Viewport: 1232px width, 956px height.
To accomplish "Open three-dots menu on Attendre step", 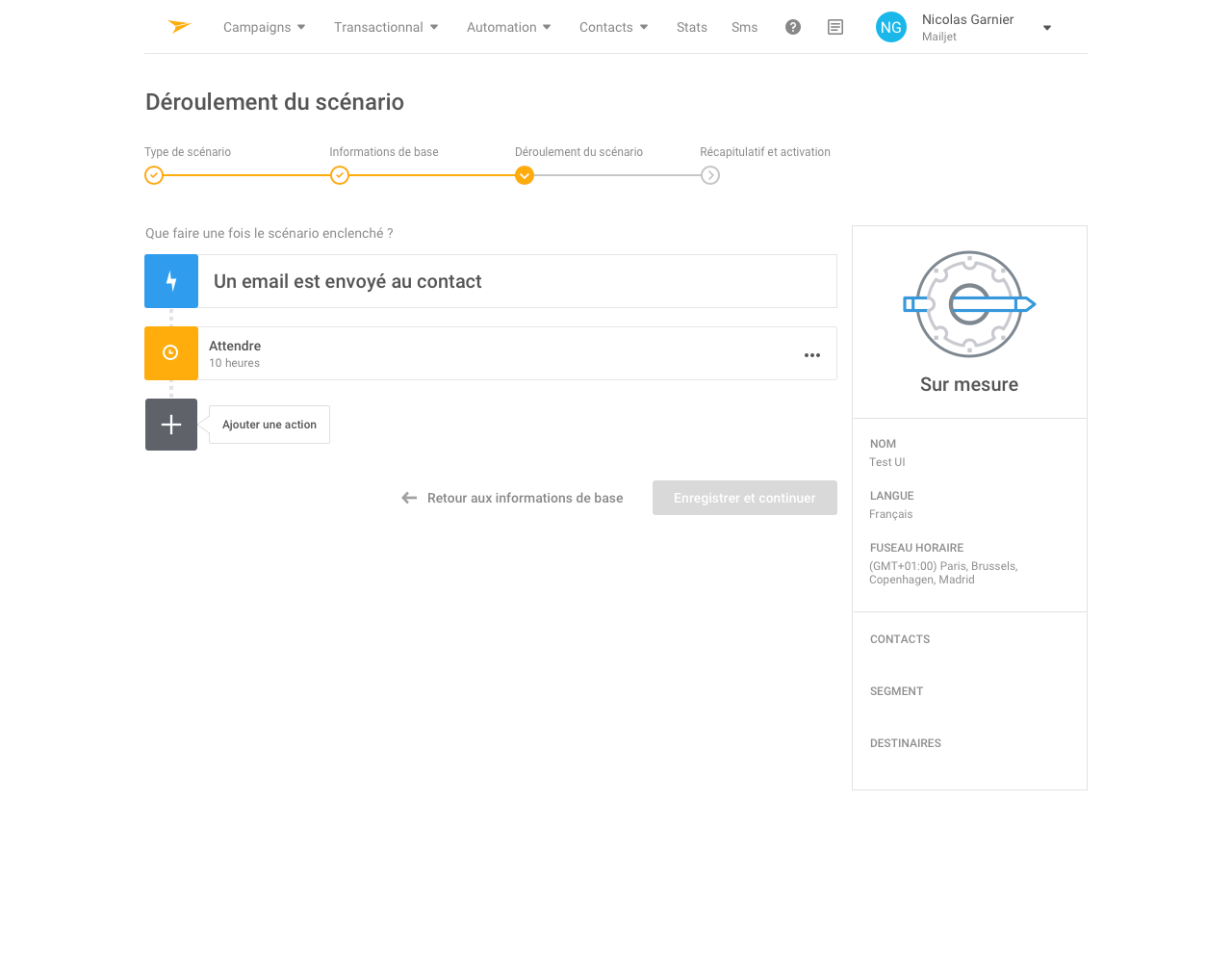I will point(812,355).
